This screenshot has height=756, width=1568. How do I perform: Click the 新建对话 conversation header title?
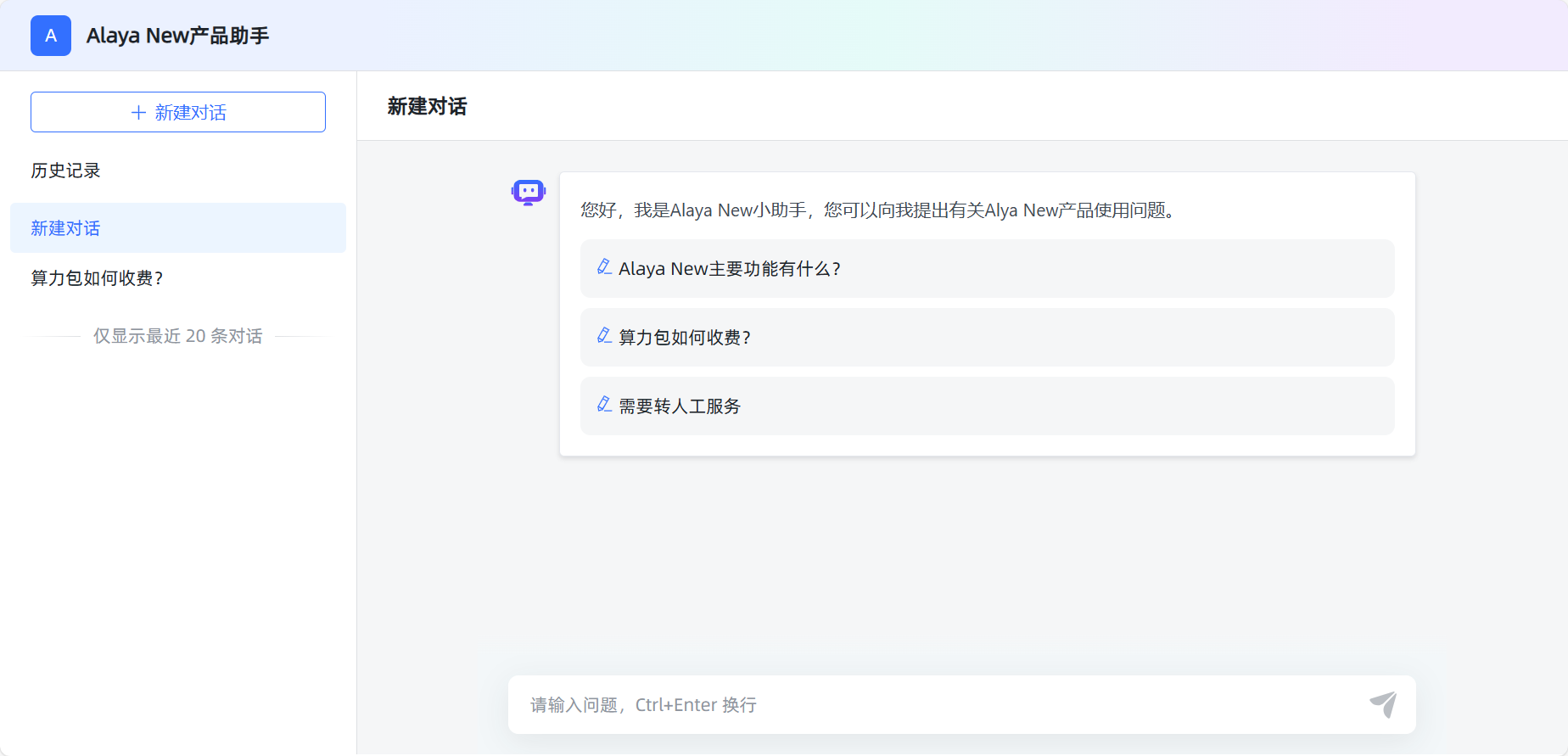click(427, 107)
